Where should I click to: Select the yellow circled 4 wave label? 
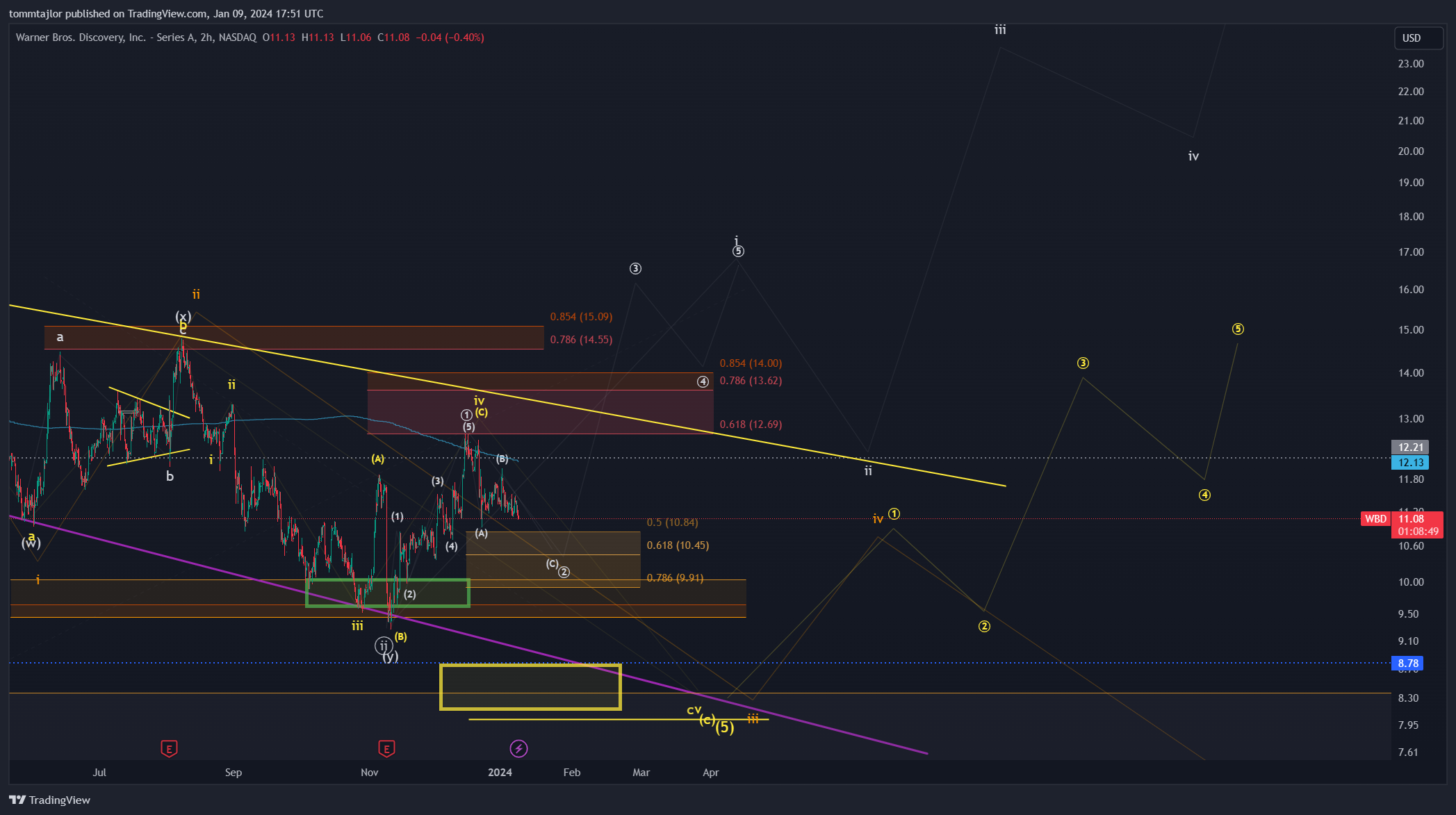(1204, 495)
